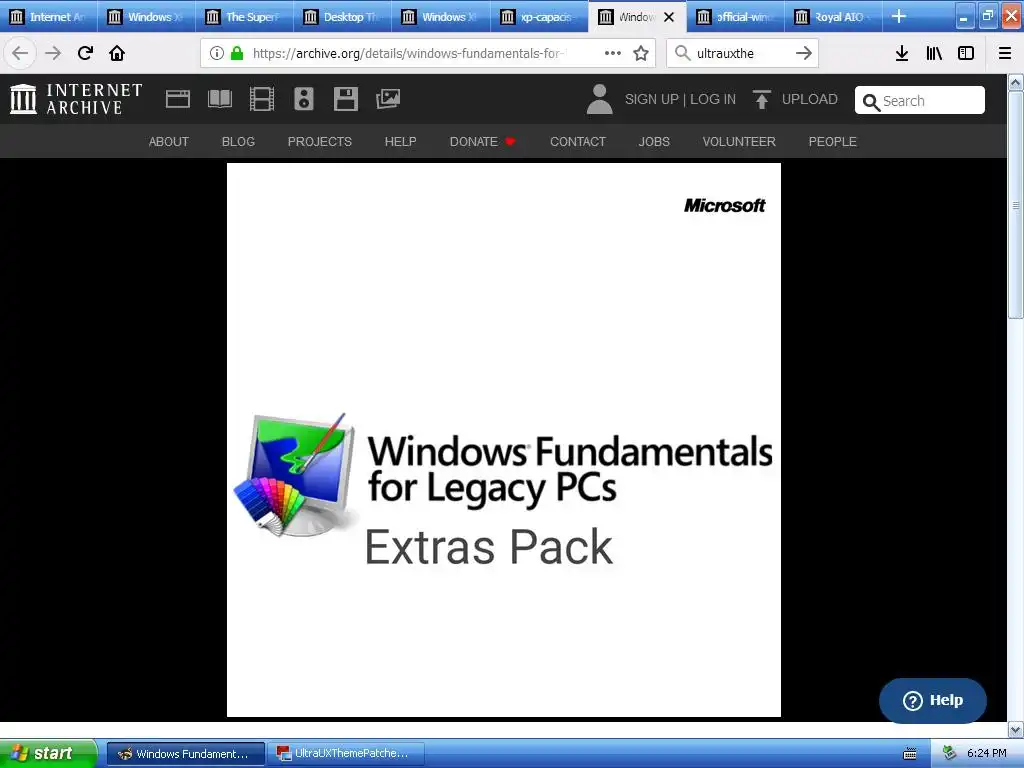The width and height of the screenshot is (1024, 768).
Task: Open the CONTACT page
Action: (x=578, y=142)
